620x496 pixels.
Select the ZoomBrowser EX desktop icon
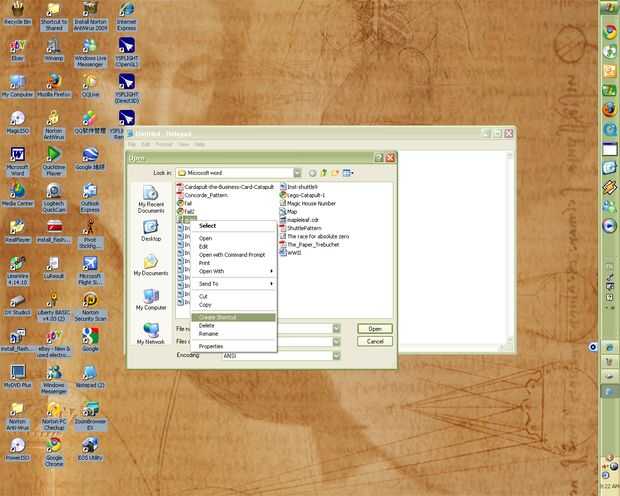point(90,415)
